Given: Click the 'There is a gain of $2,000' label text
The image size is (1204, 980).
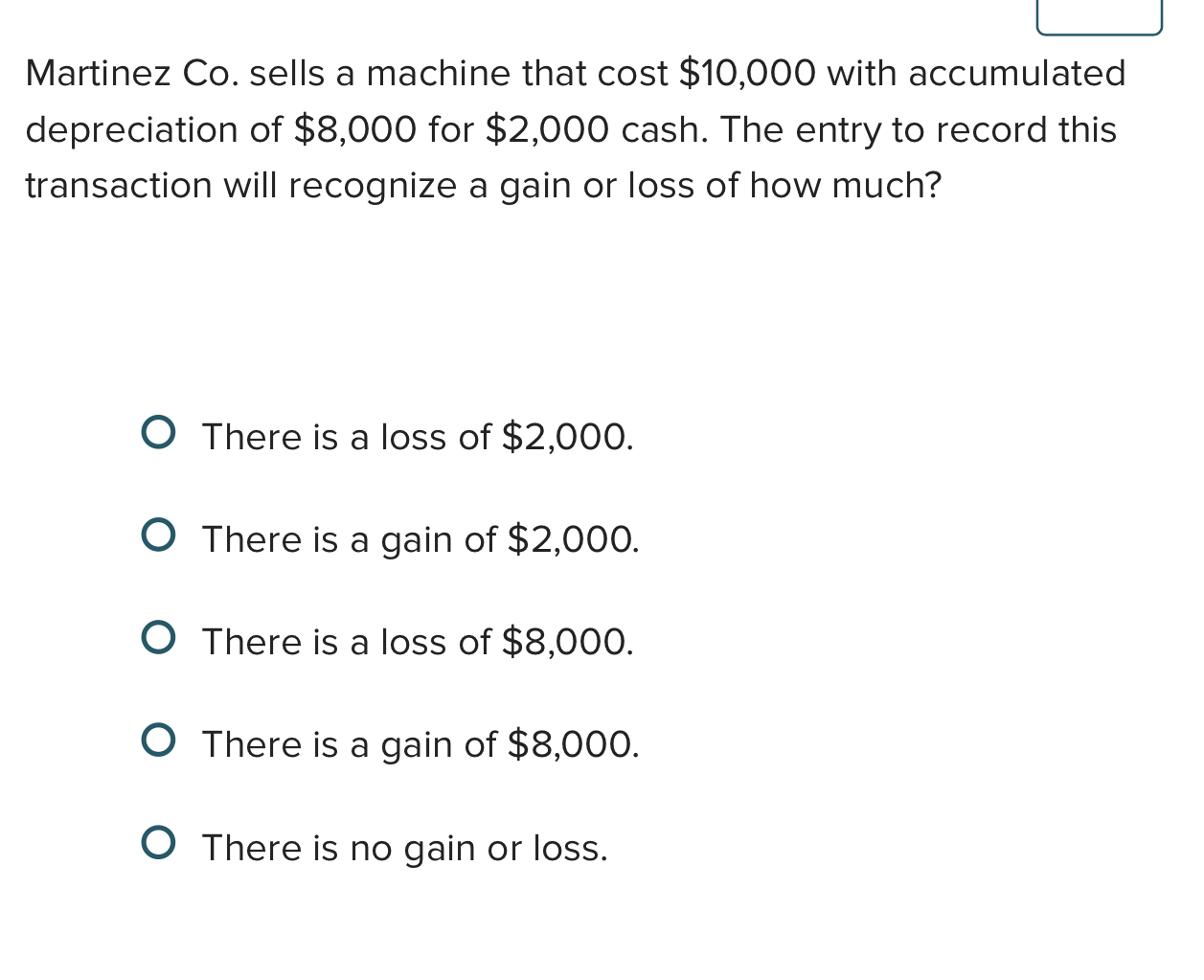Looking at the screenshot, I should pyautogui.click(x=420, y=540).
